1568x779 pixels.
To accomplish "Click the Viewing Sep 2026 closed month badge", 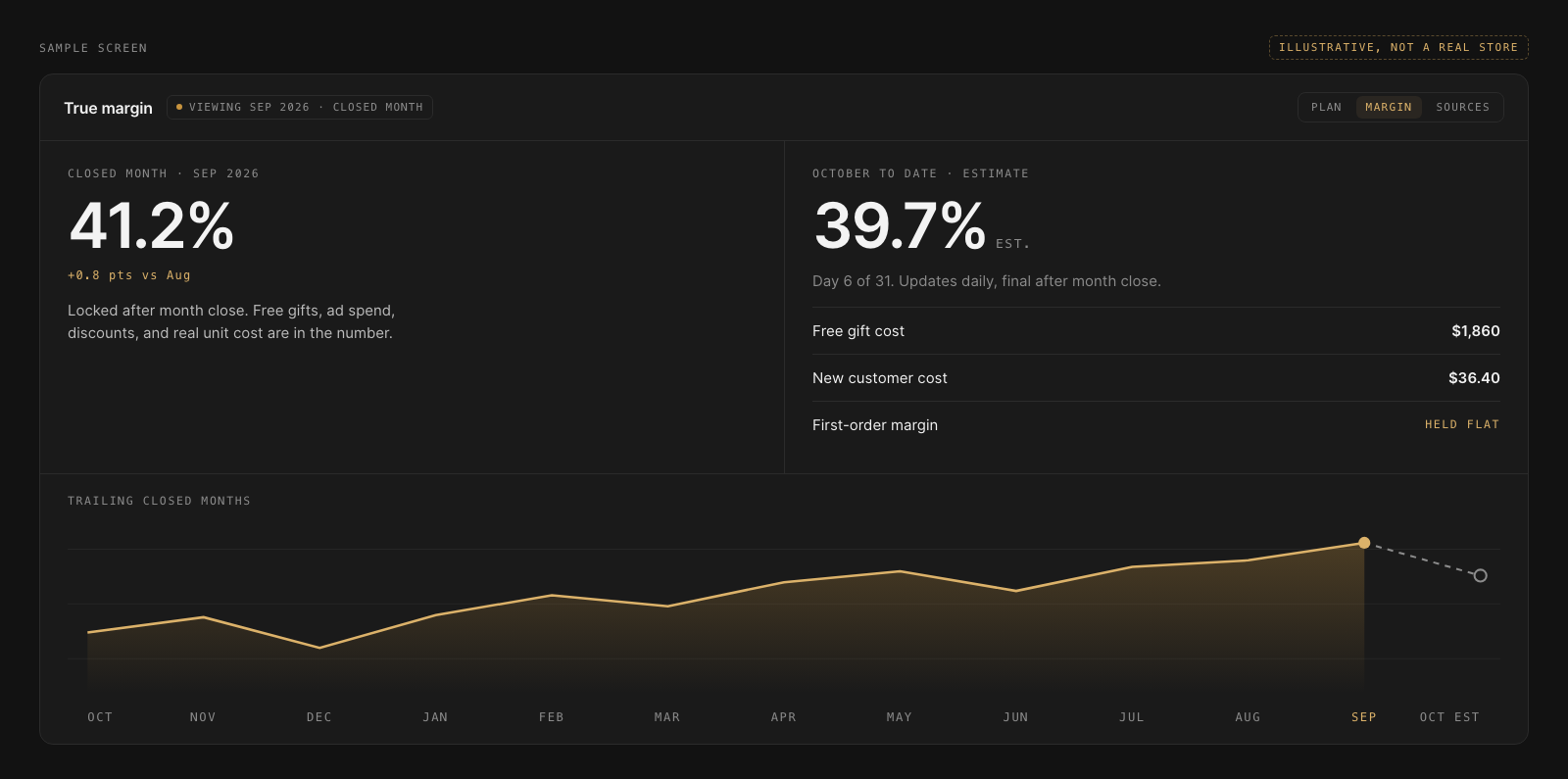I will click(300, 108).
